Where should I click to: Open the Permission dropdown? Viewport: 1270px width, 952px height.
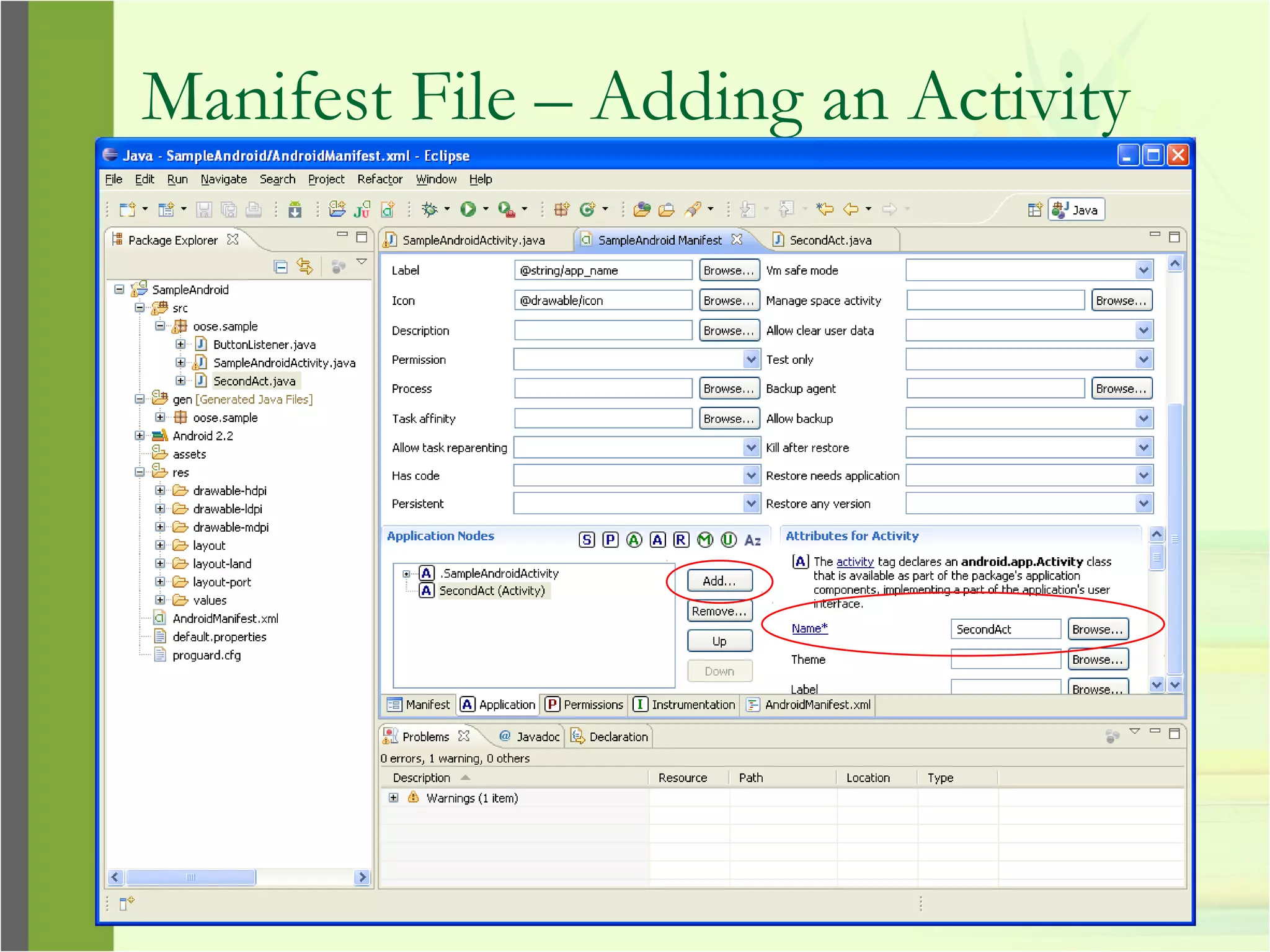(751, 359)
